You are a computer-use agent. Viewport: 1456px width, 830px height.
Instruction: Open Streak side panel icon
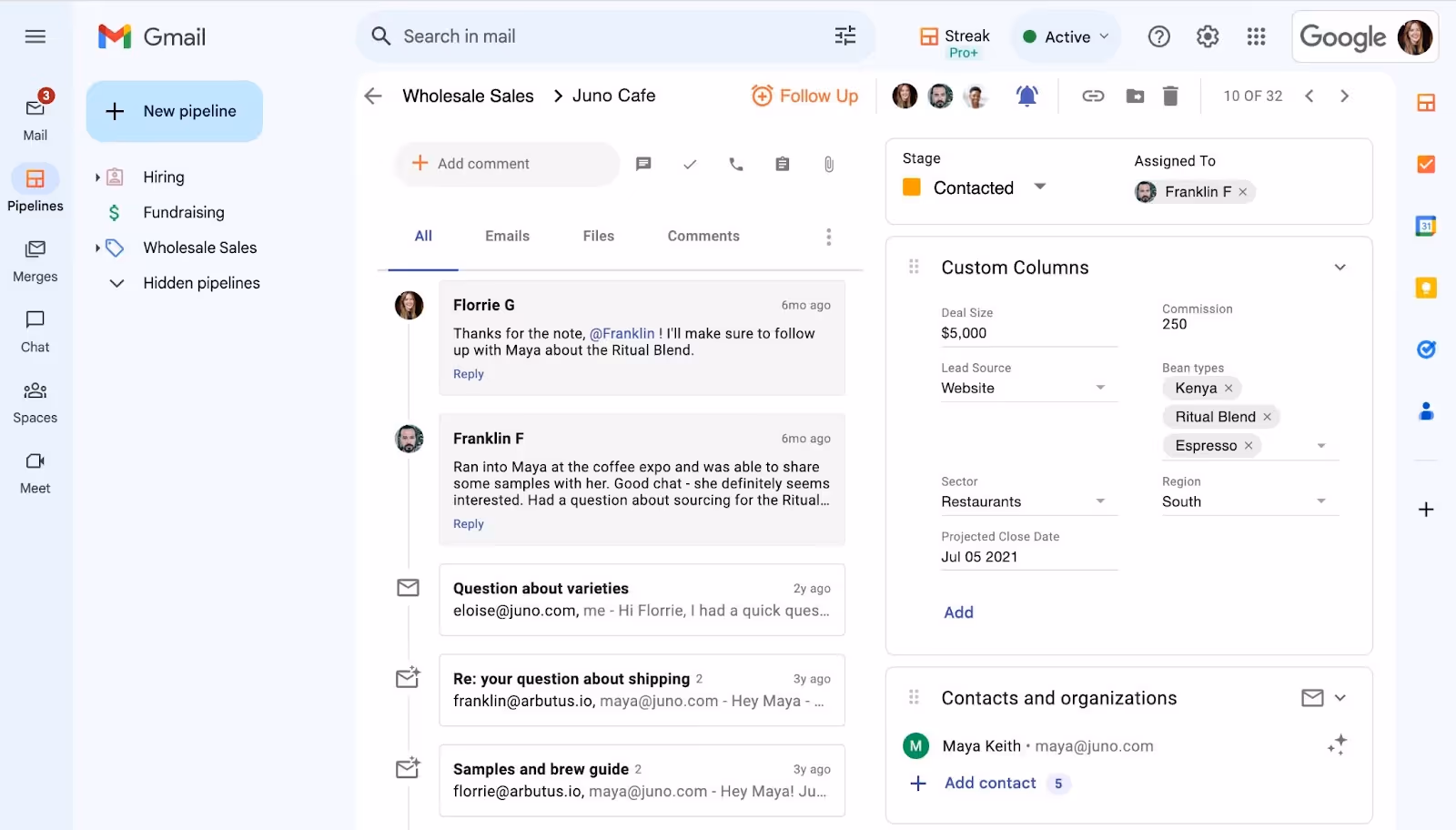point(1426,103)
